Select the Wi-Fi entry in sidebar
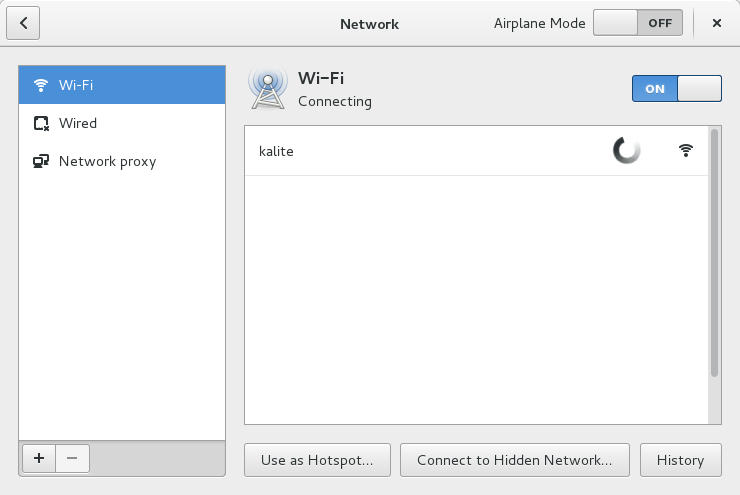 tap(122, 85)
